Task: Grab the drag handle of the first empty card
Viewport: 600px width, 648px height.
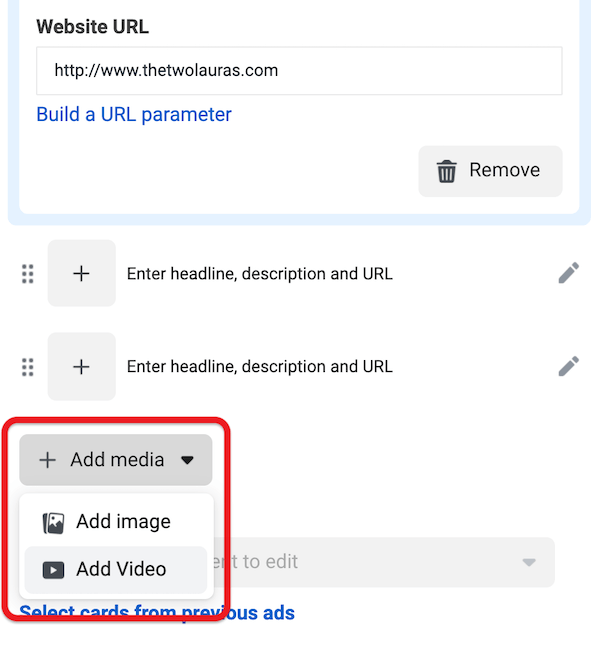Action: tap(28, 274)
